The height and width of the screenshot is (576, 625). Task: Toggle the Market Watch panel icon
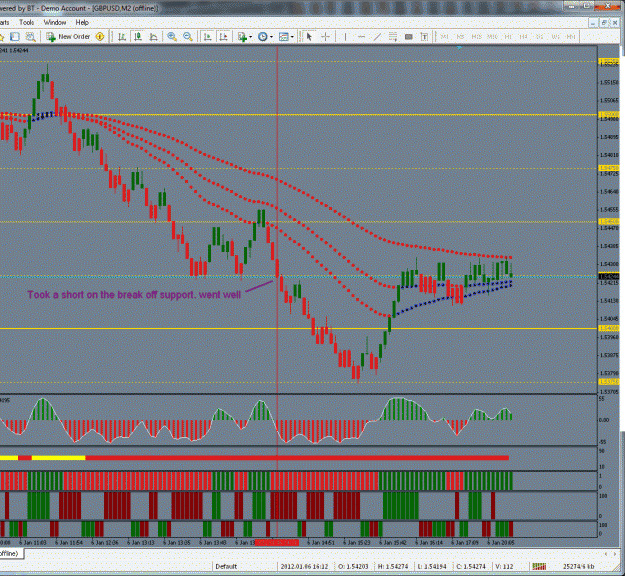(15, 37)
